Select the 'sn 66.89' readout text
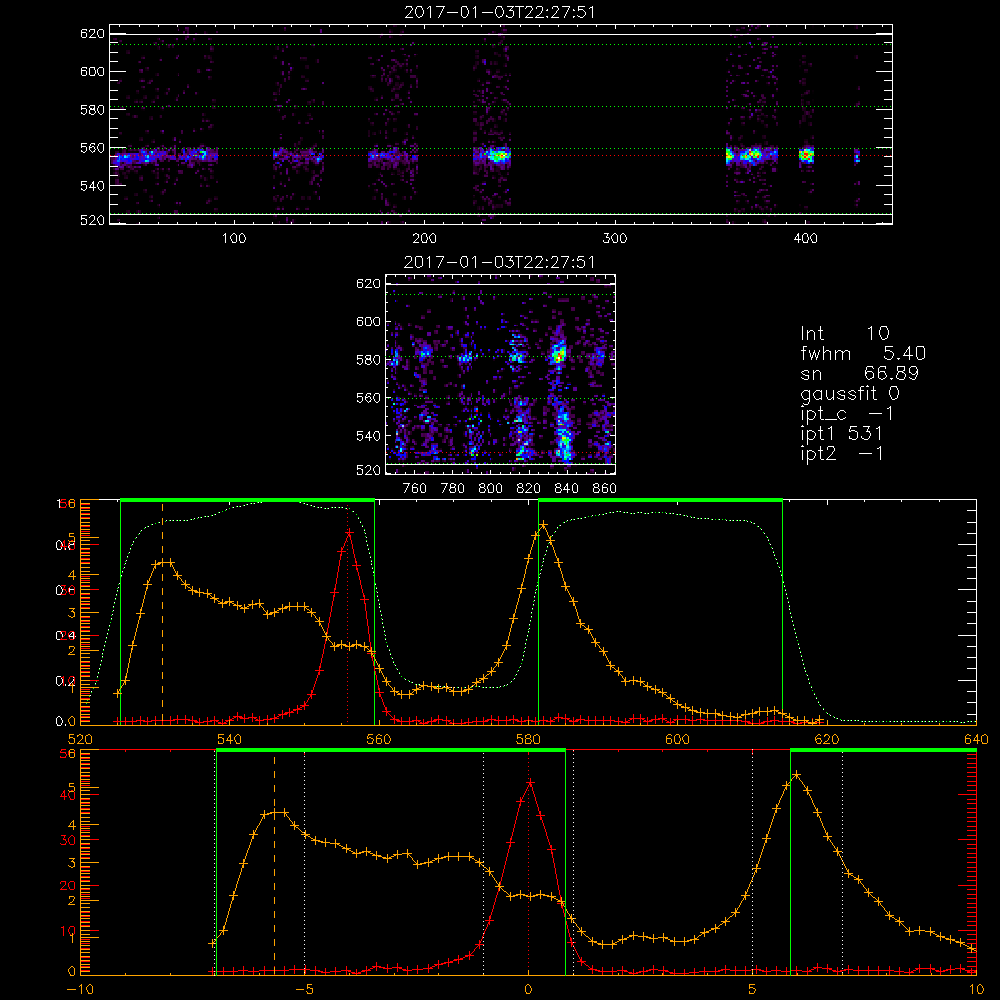 (860, 374)
